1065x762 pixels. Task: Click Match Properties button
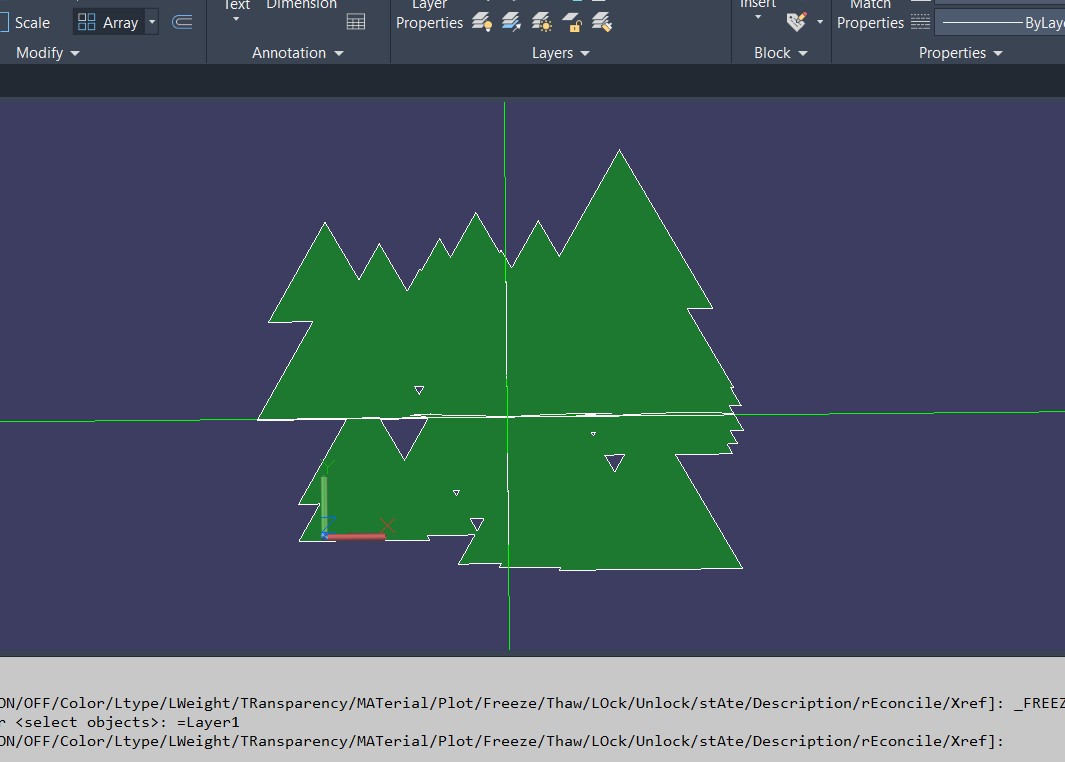coord(869,17)
